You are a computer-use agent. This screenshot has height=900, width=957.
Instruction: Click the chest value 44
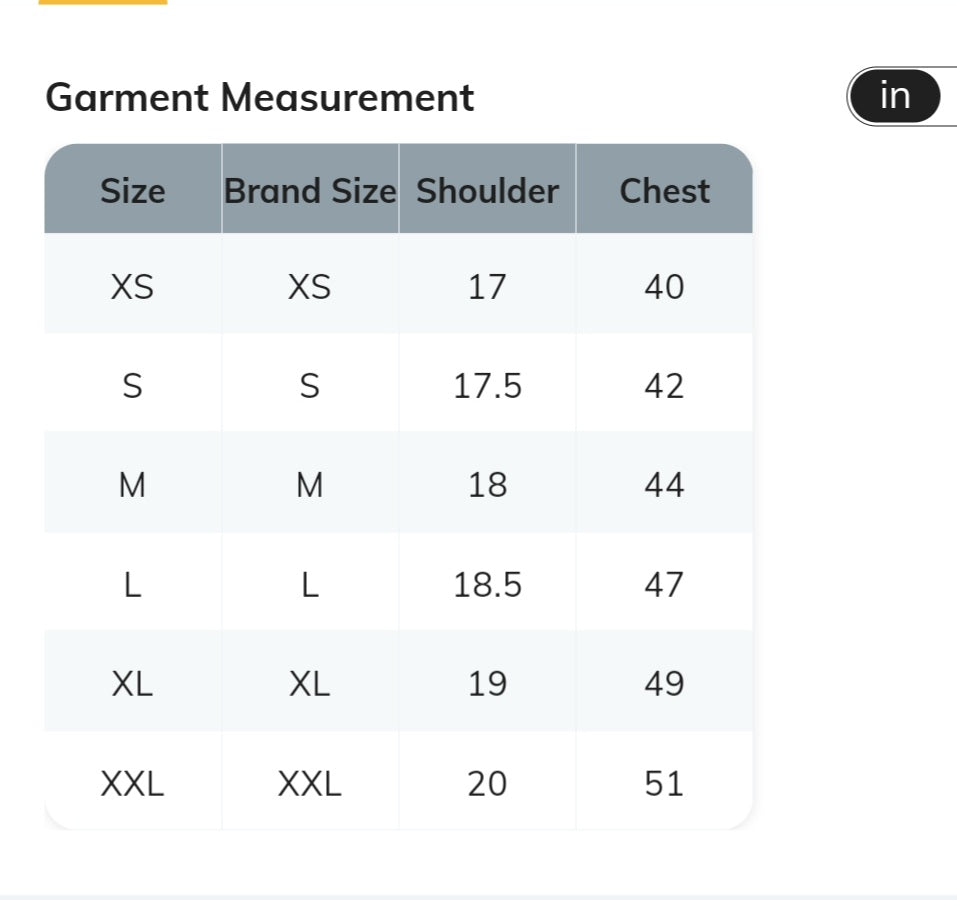(x=664, y=483)
